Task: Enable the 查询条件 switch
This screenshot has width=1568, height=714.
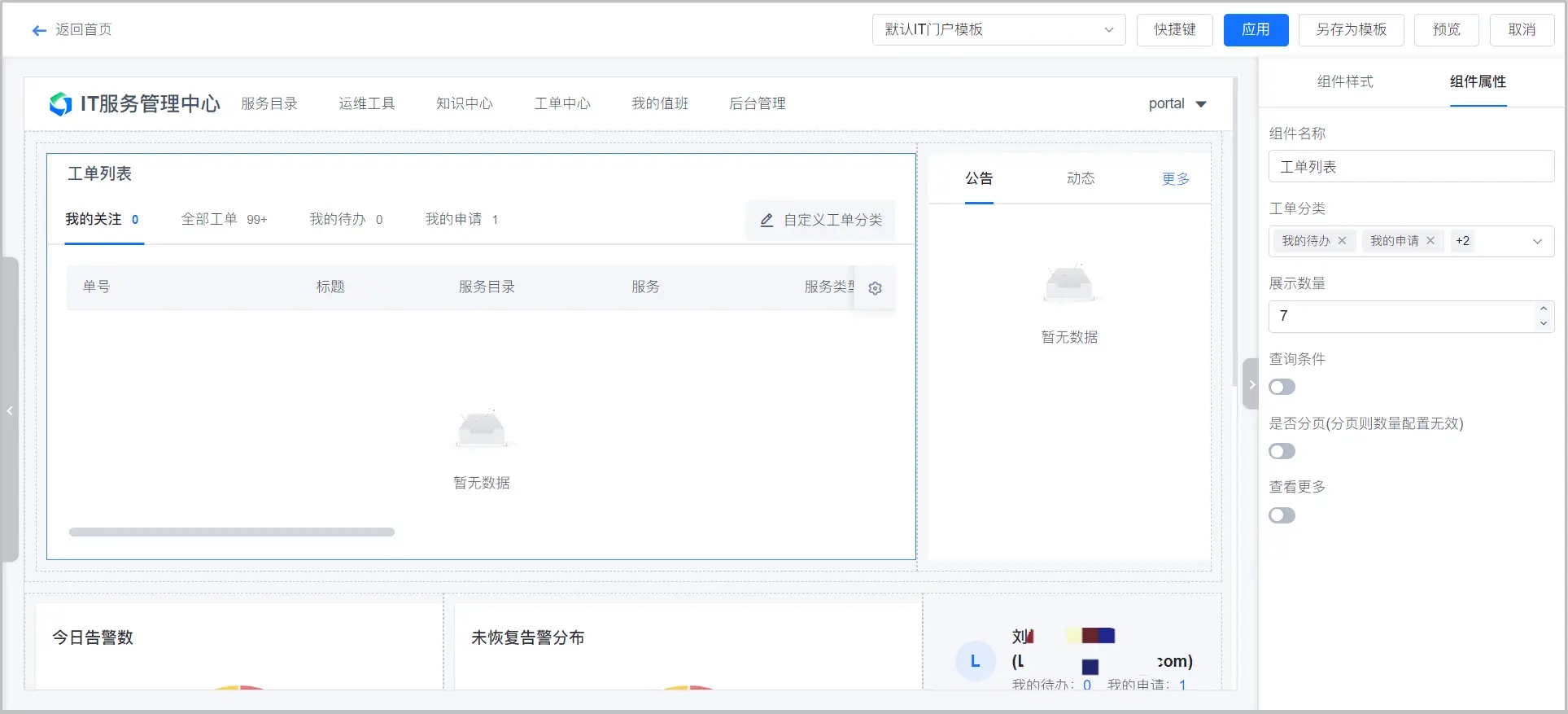Action: point(1282,387)
